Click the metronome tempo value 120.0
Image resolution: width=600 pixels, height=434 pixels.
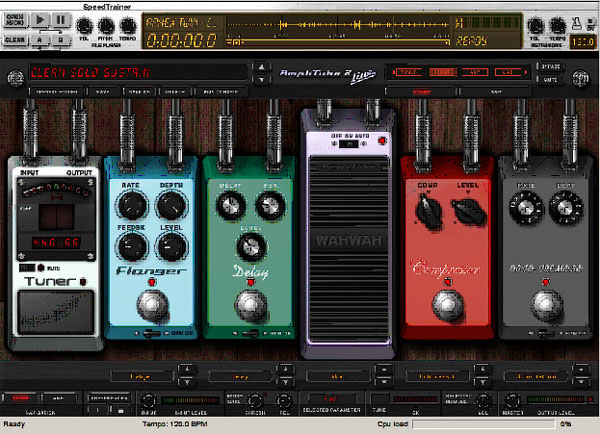point(582,41)
